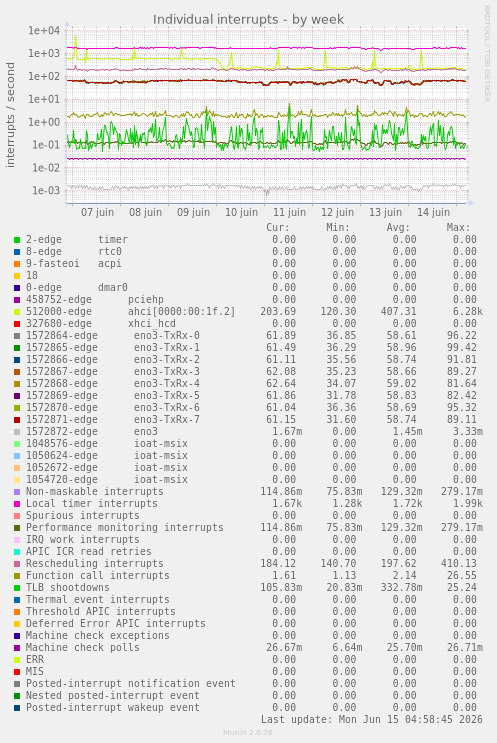Click the Posted-interrupt wakeup event label

[113, 707]
